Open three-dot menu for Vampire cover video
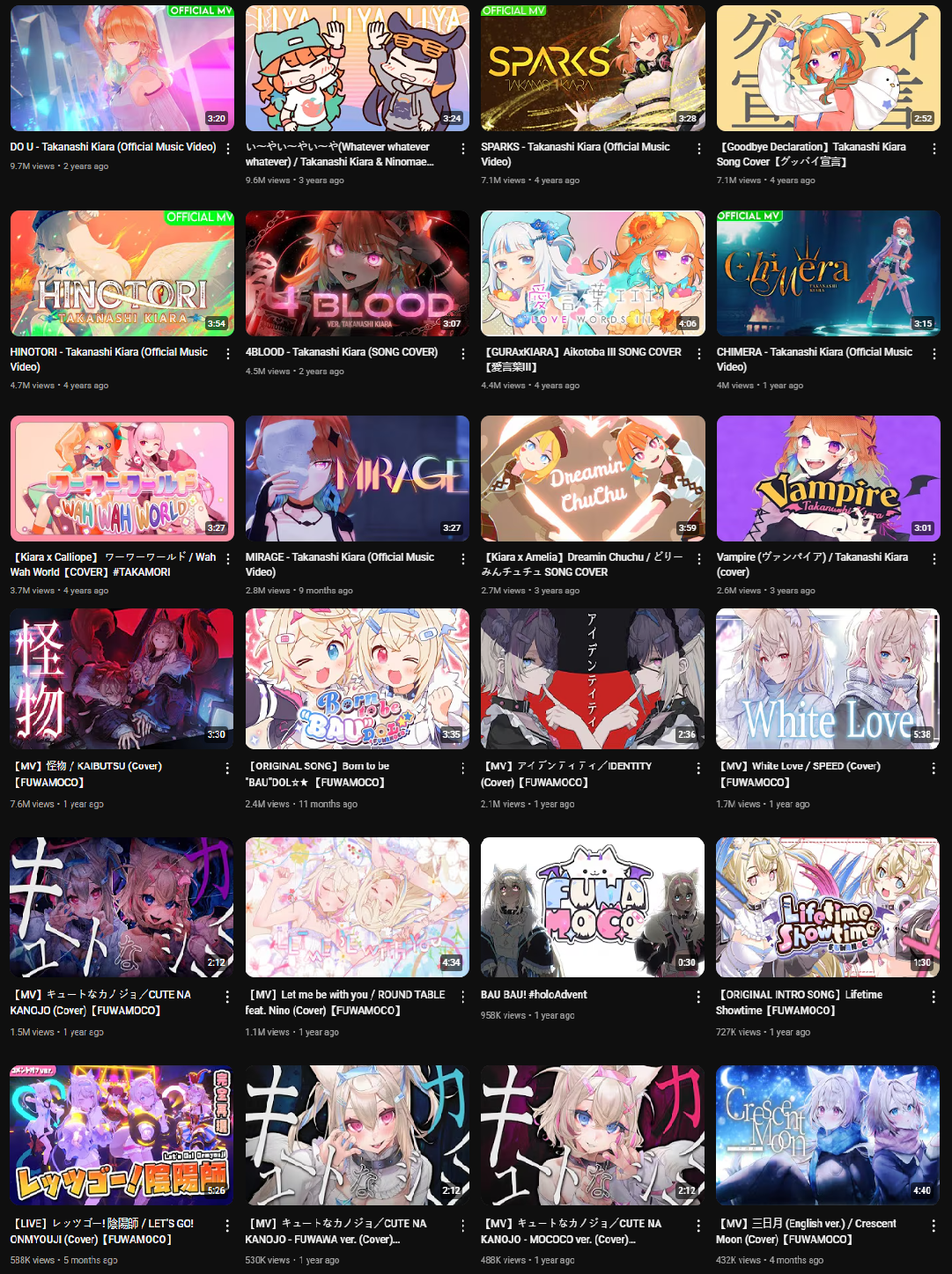This screenshot has width=952, height=1274. (934, 559)
